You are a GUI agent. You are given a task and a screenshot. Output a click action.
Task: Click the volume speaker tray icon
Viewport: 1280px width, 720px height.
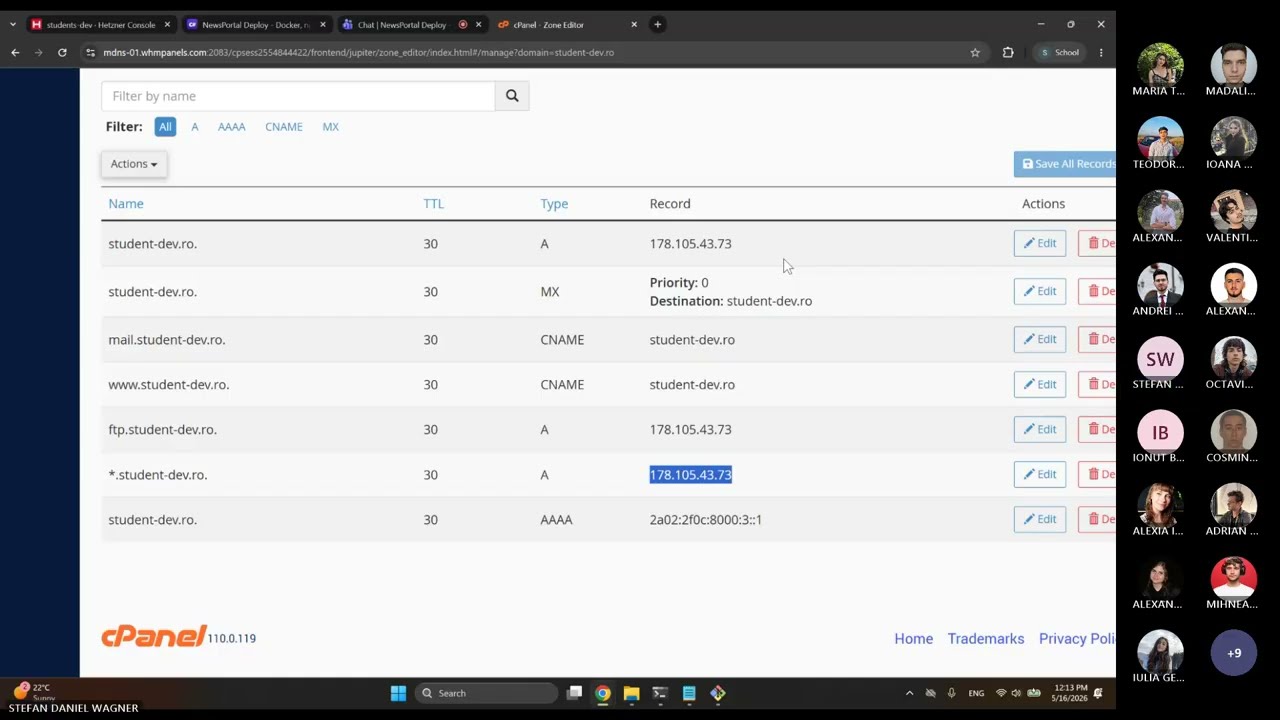coord(1016,693)
